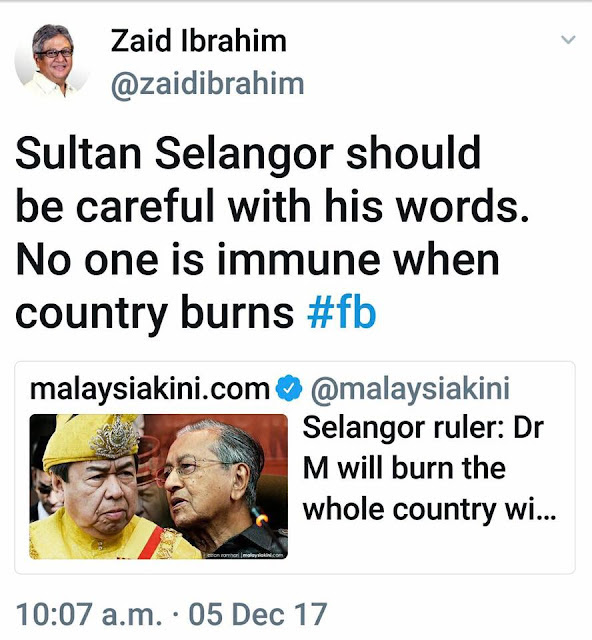Select the 05 Dec 17 date
This screenshot has width=592, height=640.
coord(258,614)
